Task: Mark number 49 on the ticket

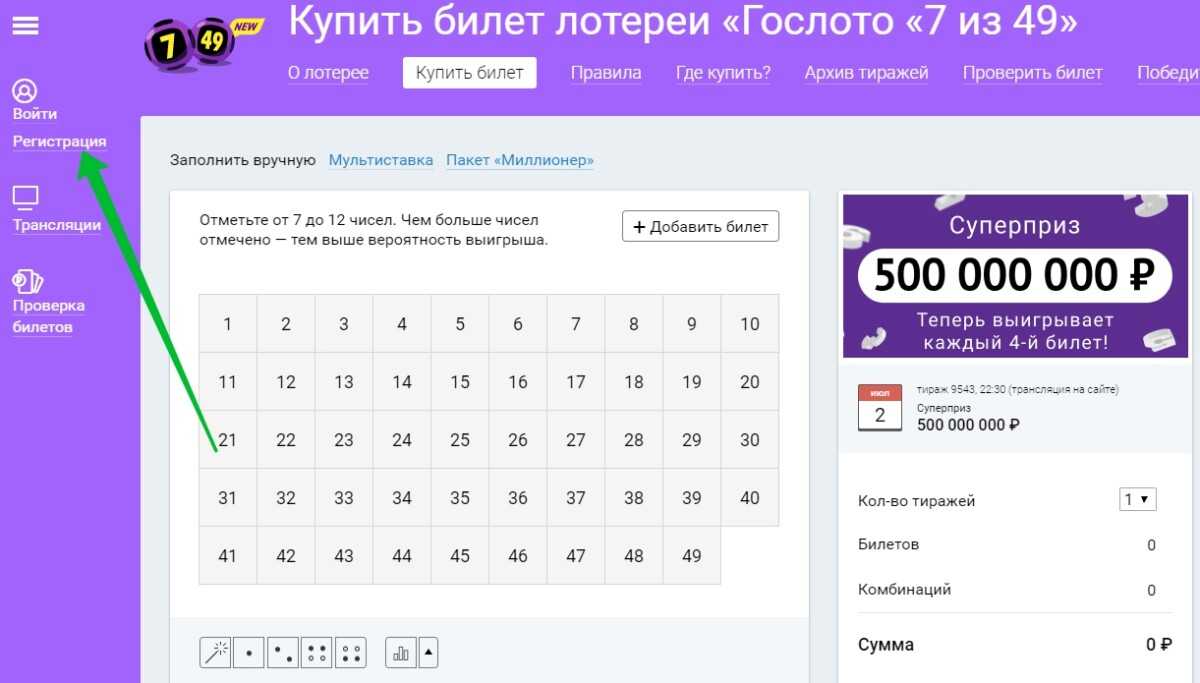Action: [x=692, y=556]
